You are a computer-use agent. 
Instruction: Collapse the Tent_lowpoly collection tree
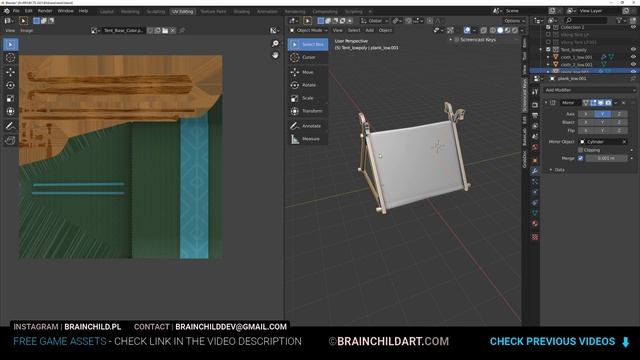(541, 49)
